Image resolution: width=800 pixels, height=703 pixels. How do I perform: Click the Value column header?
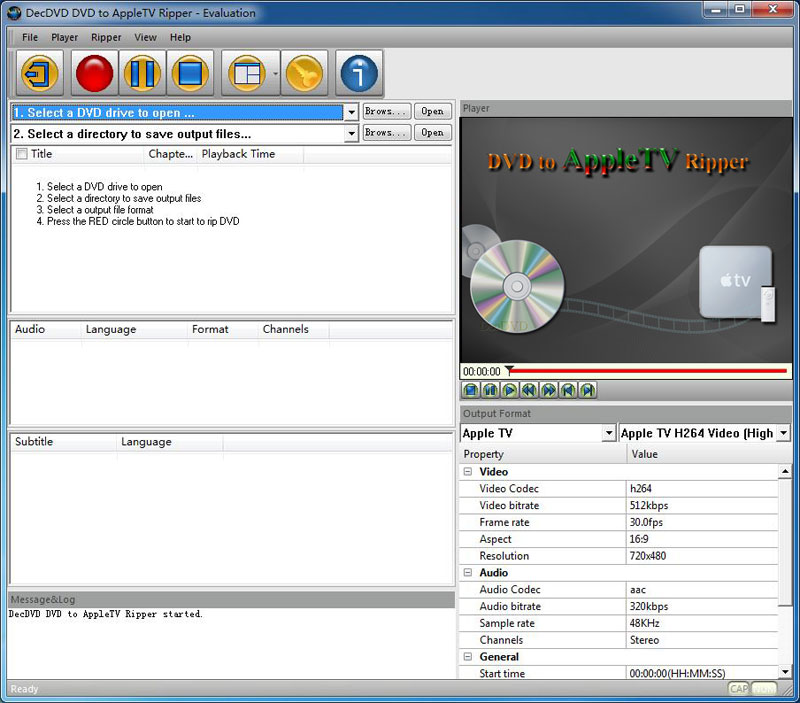click(x=709, y=454)
